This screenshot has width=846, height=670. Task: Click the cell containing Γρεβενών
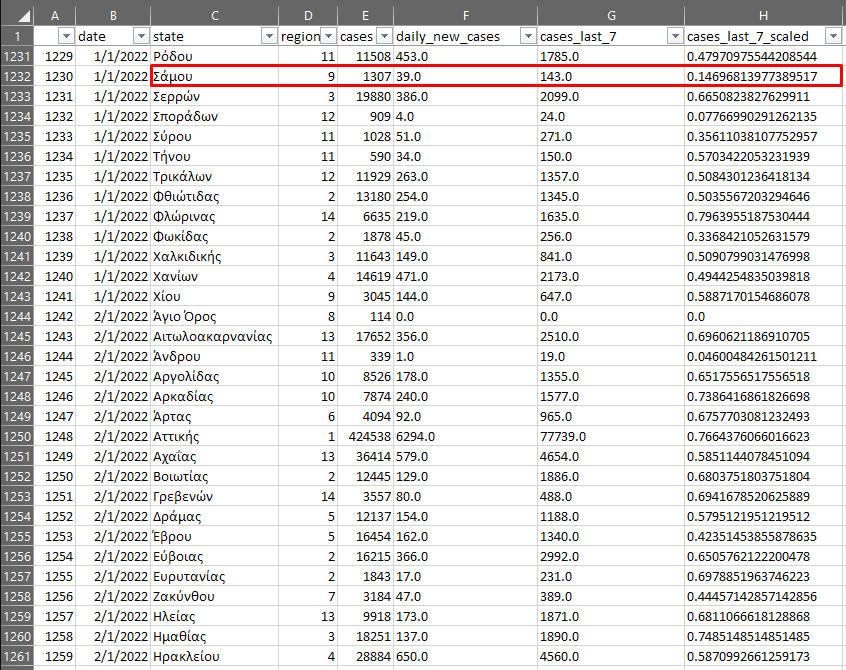(215, 496)
